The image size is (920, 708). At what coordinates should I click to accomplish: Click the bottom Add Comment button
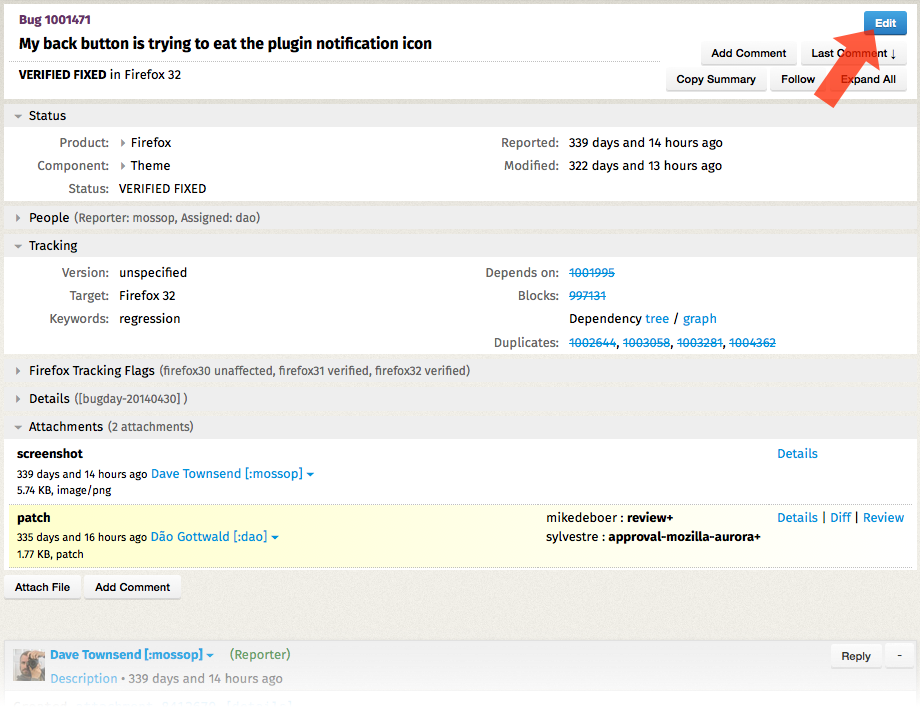(x=133, y=587)
